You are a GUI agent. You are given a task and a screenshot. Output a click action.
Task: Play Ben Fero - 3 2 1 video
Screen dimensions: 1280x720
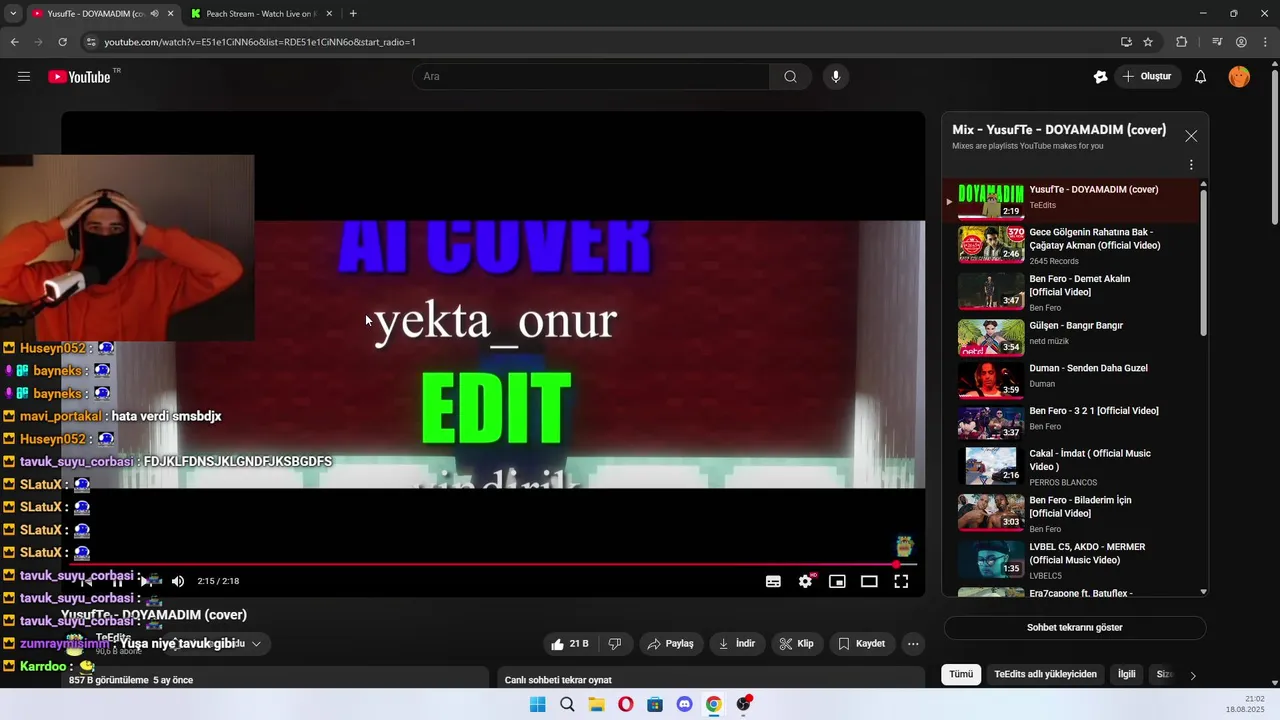pos(1070,422)
